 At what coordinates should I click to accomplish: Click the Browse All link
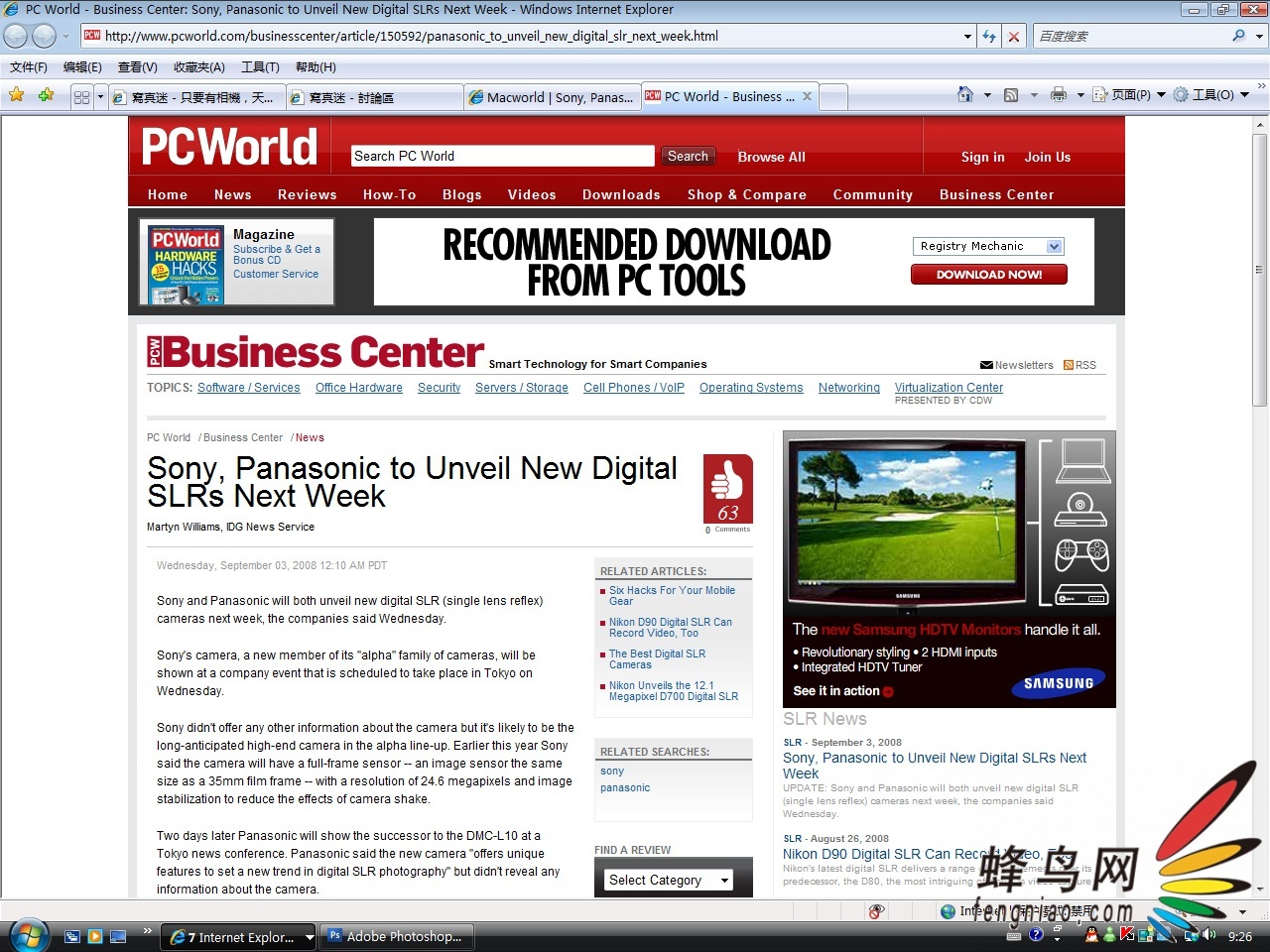coord(771,157)
